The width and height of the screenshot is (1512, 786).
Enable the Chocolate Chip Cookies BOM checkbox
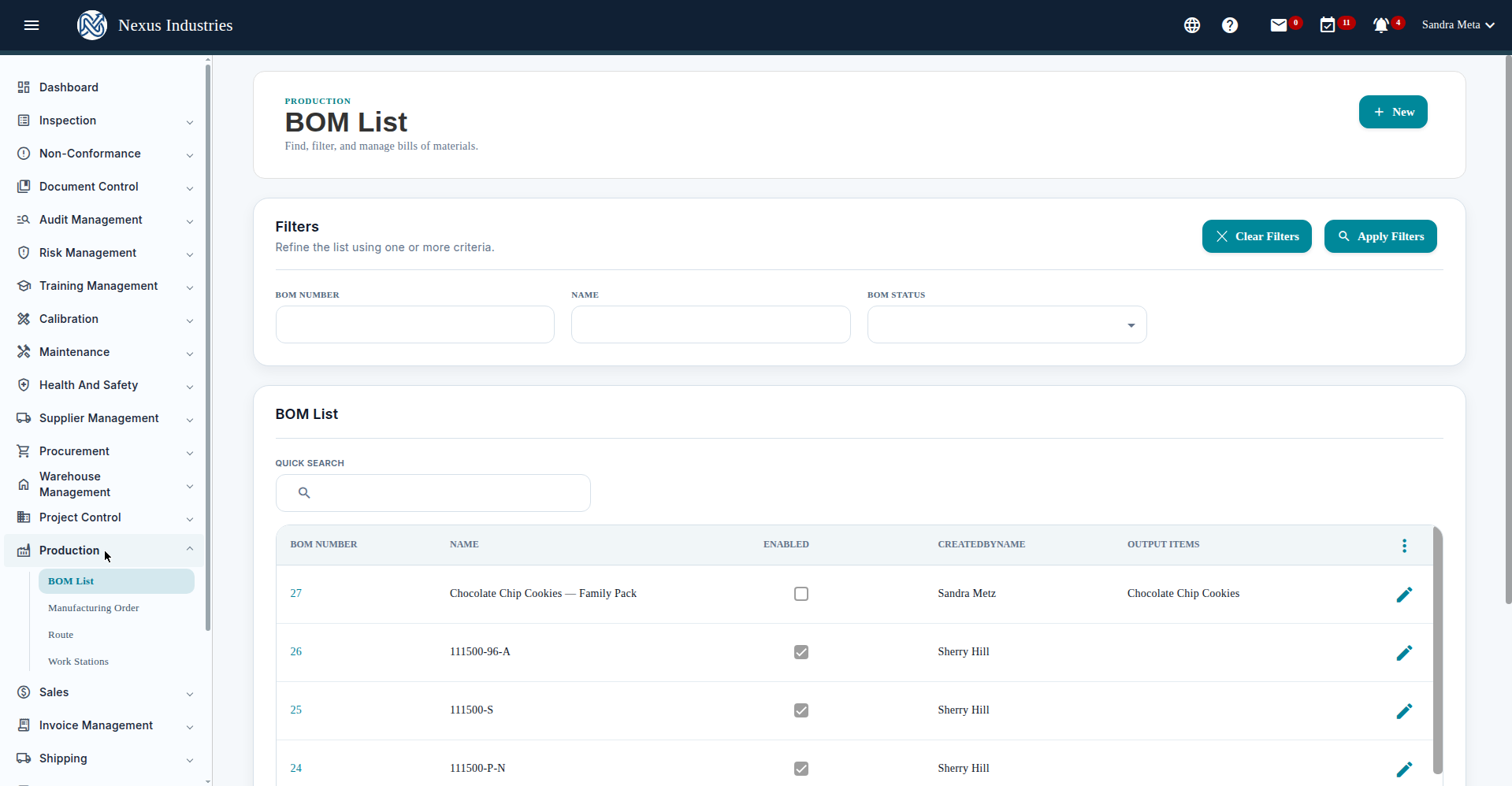pyautogui.click(x=801, y=594)
